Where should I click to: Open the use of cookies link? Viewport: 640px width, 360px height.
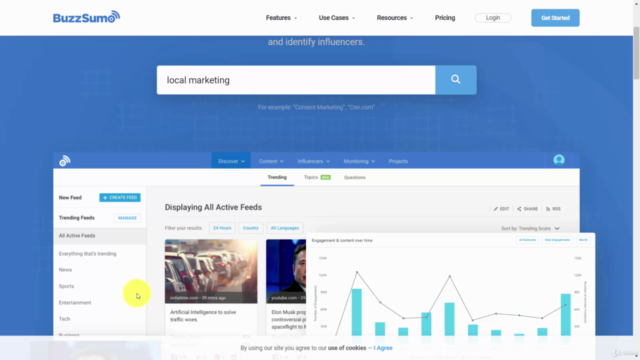[x=347, y=348]
